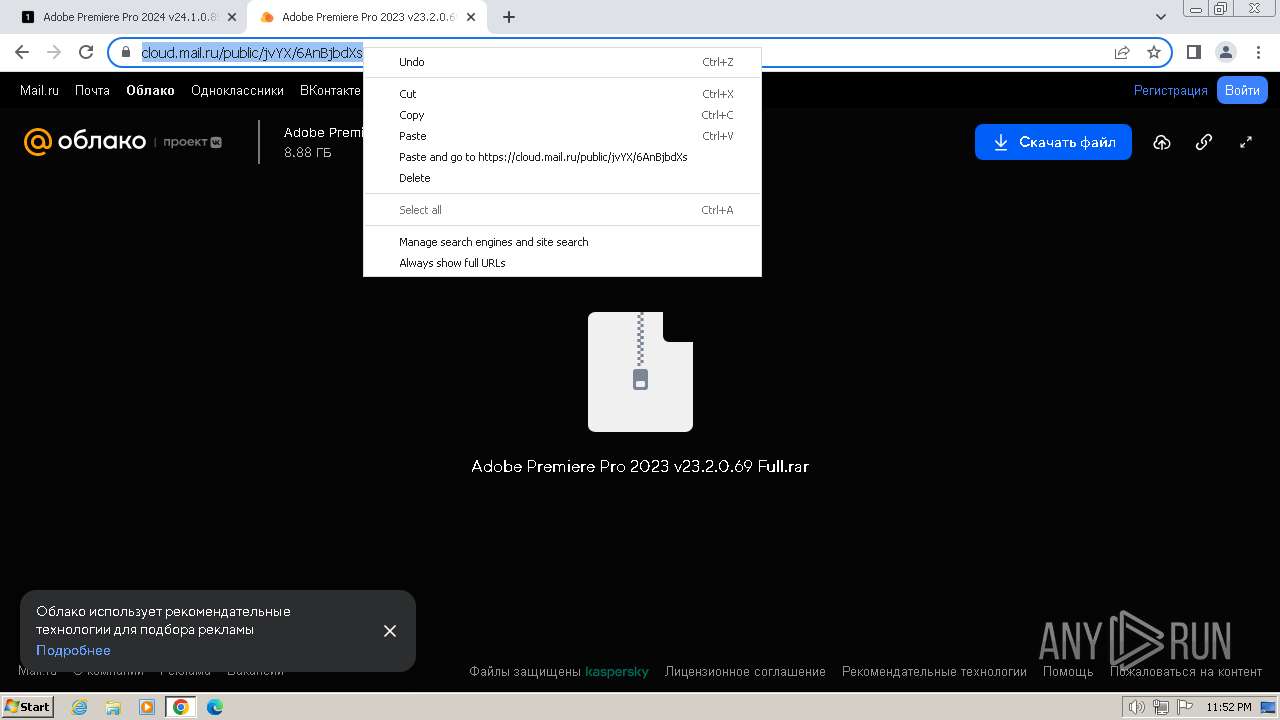The width and height of the screenshot is (1280, 720).
Task: Choose Paste in the context menu
Action: click(x=562, y=136)
